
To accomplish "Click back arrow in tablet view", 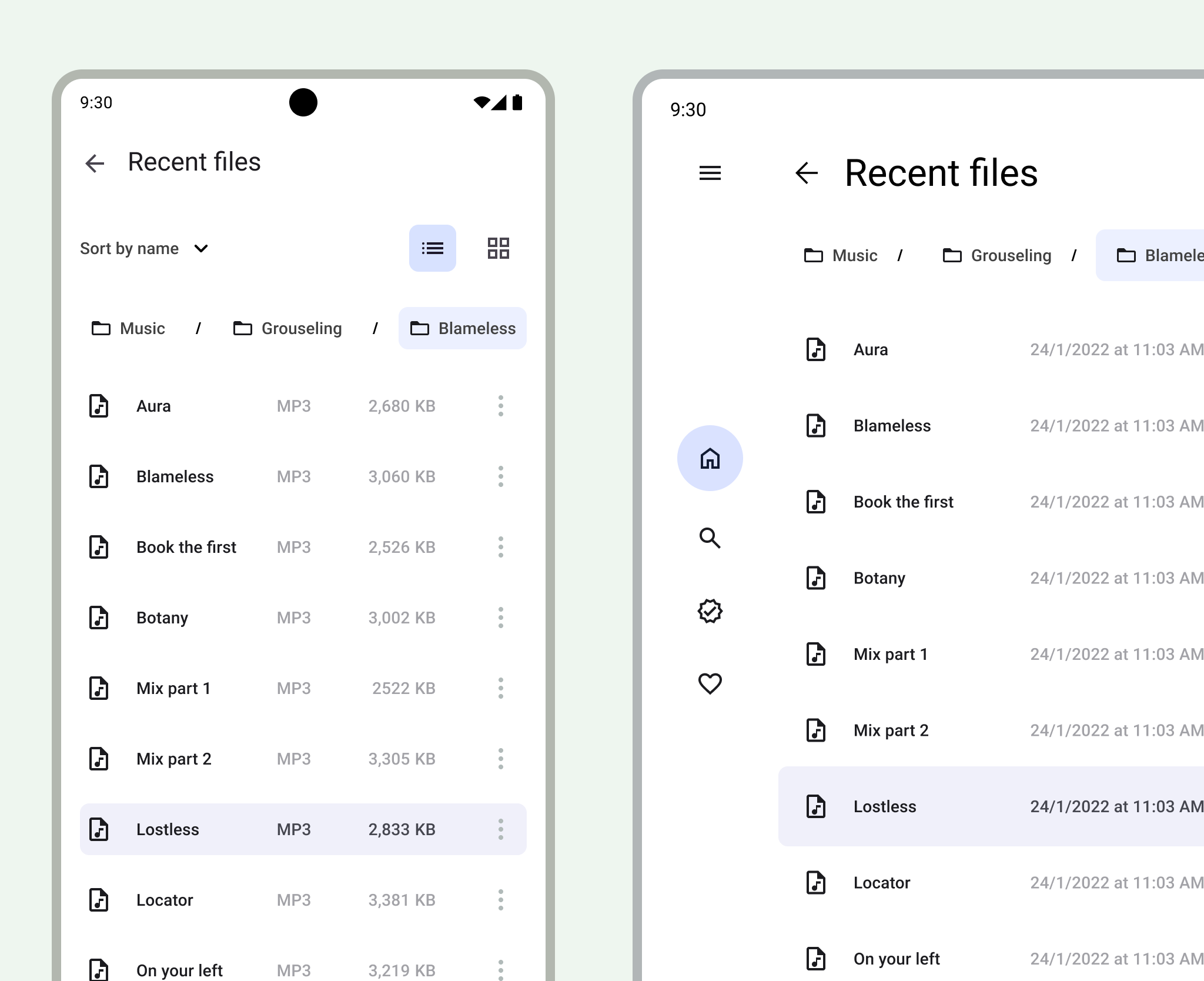I will pyautogui.click(x=808, y=173).
